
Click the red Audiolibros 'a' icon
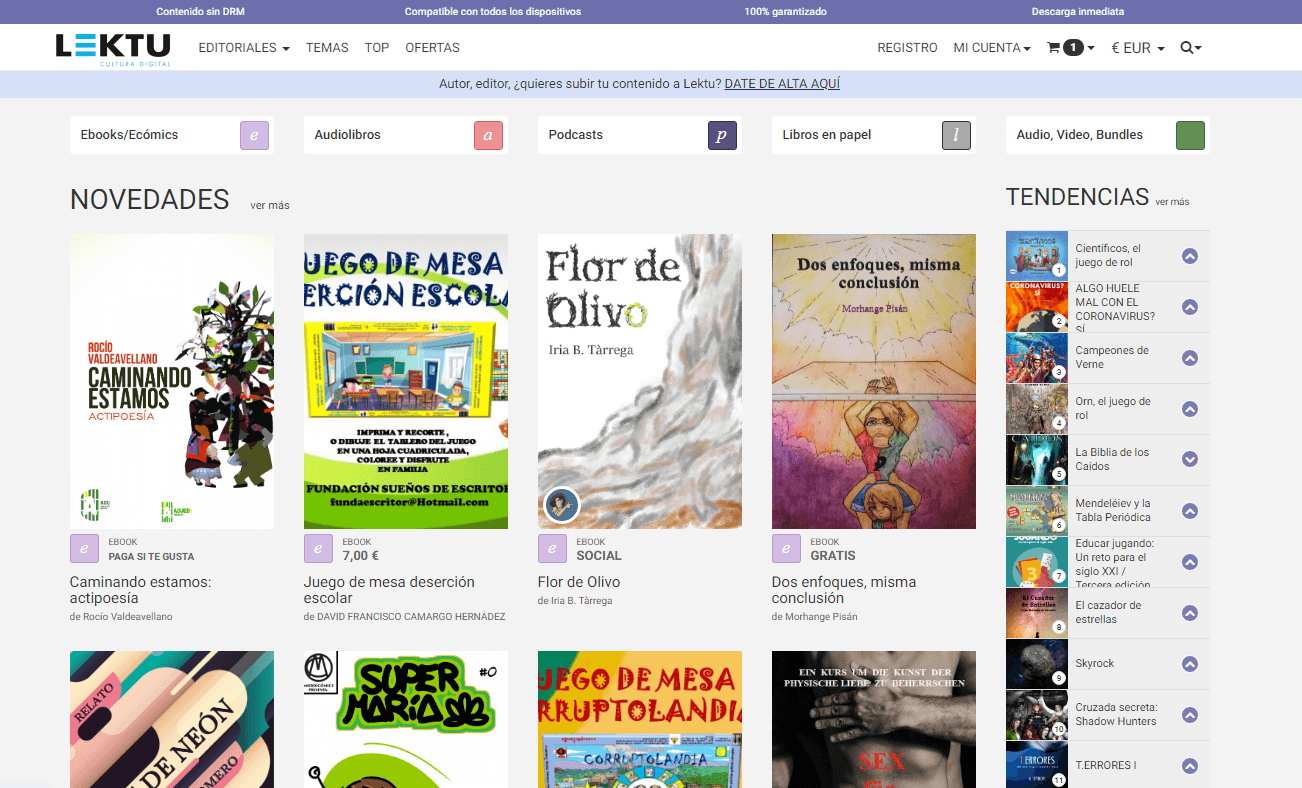tap(488, 135)
